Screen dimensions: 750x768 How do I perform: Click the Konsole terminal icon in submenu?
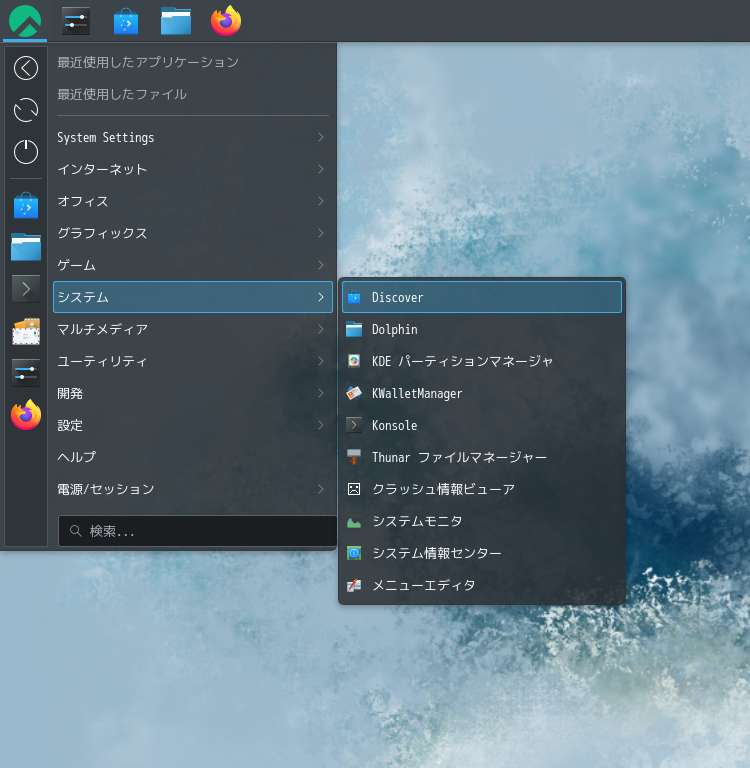point(354,425)
